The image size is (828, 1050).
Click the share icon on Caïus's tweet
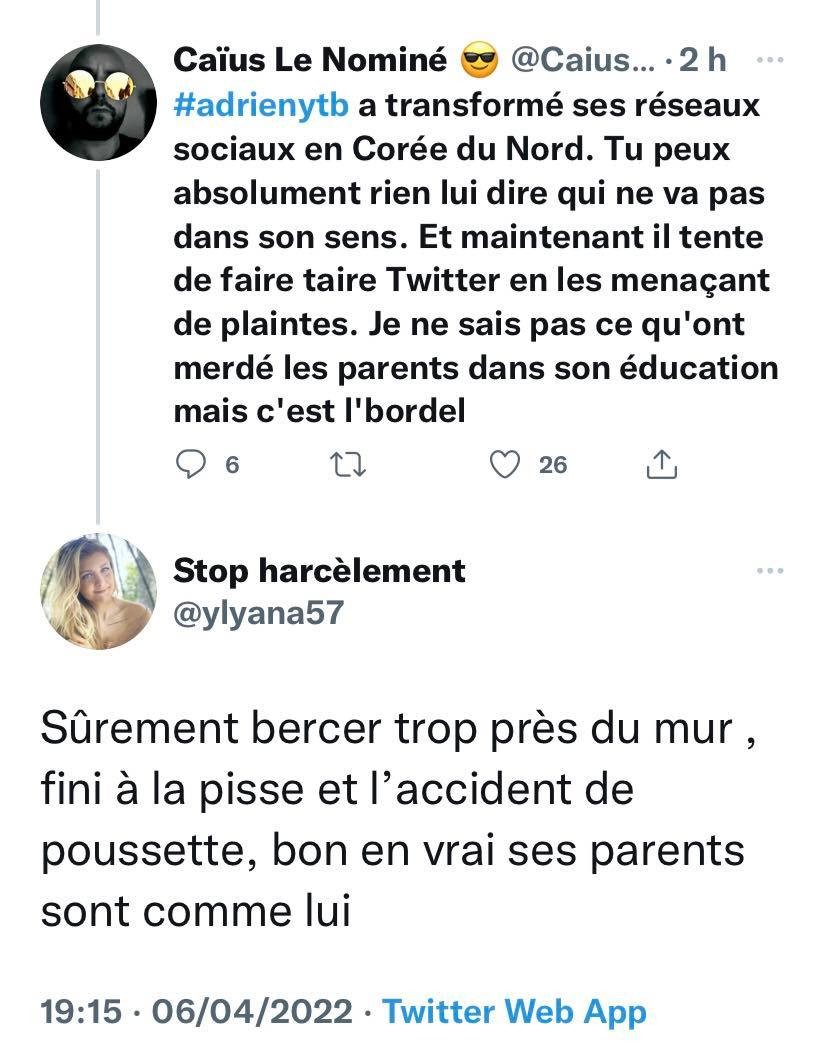(x=664, y=464)
